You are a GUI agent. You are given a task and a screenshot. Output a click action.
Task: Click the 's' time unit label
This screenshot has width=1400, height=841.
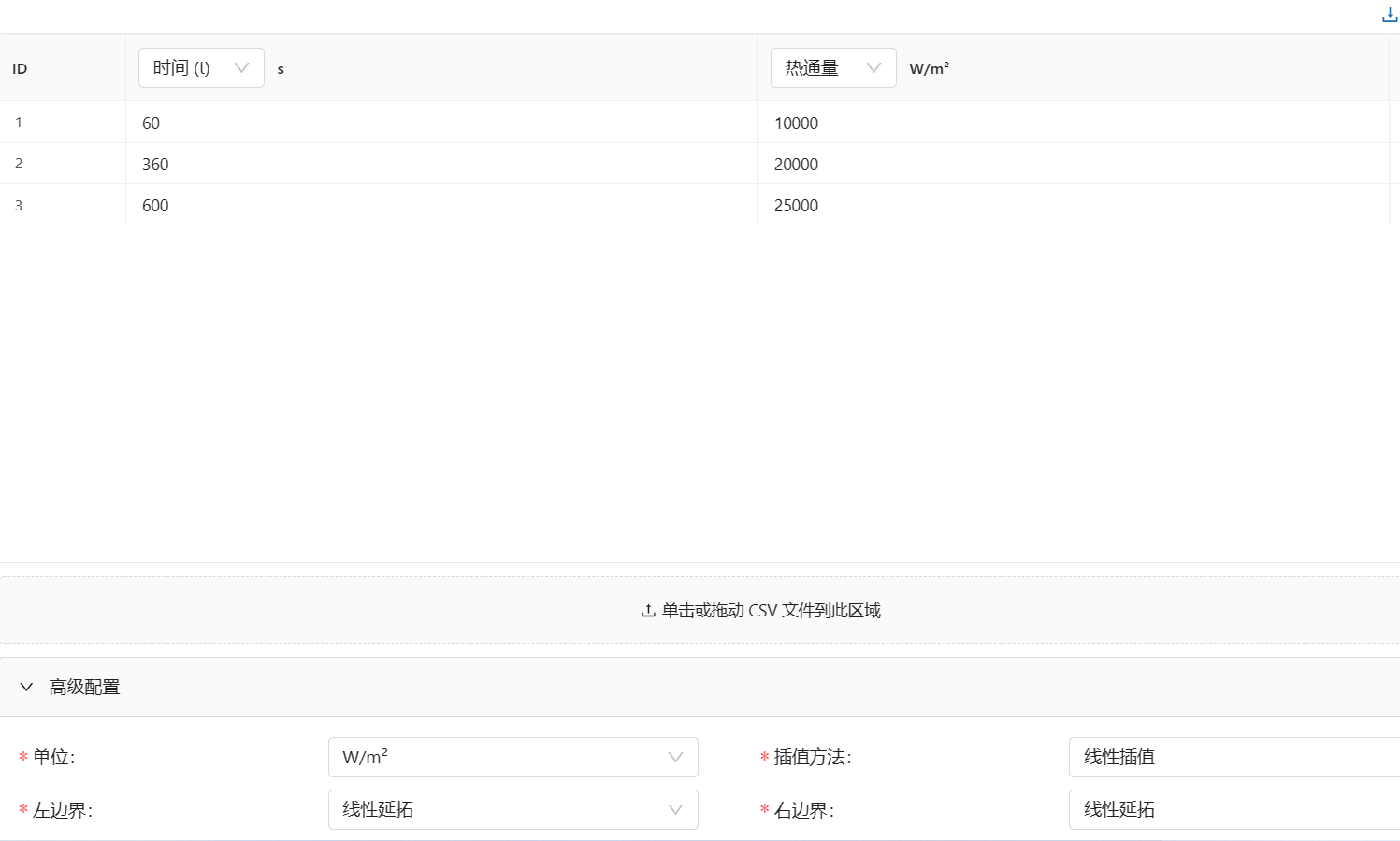click(281, 69)
